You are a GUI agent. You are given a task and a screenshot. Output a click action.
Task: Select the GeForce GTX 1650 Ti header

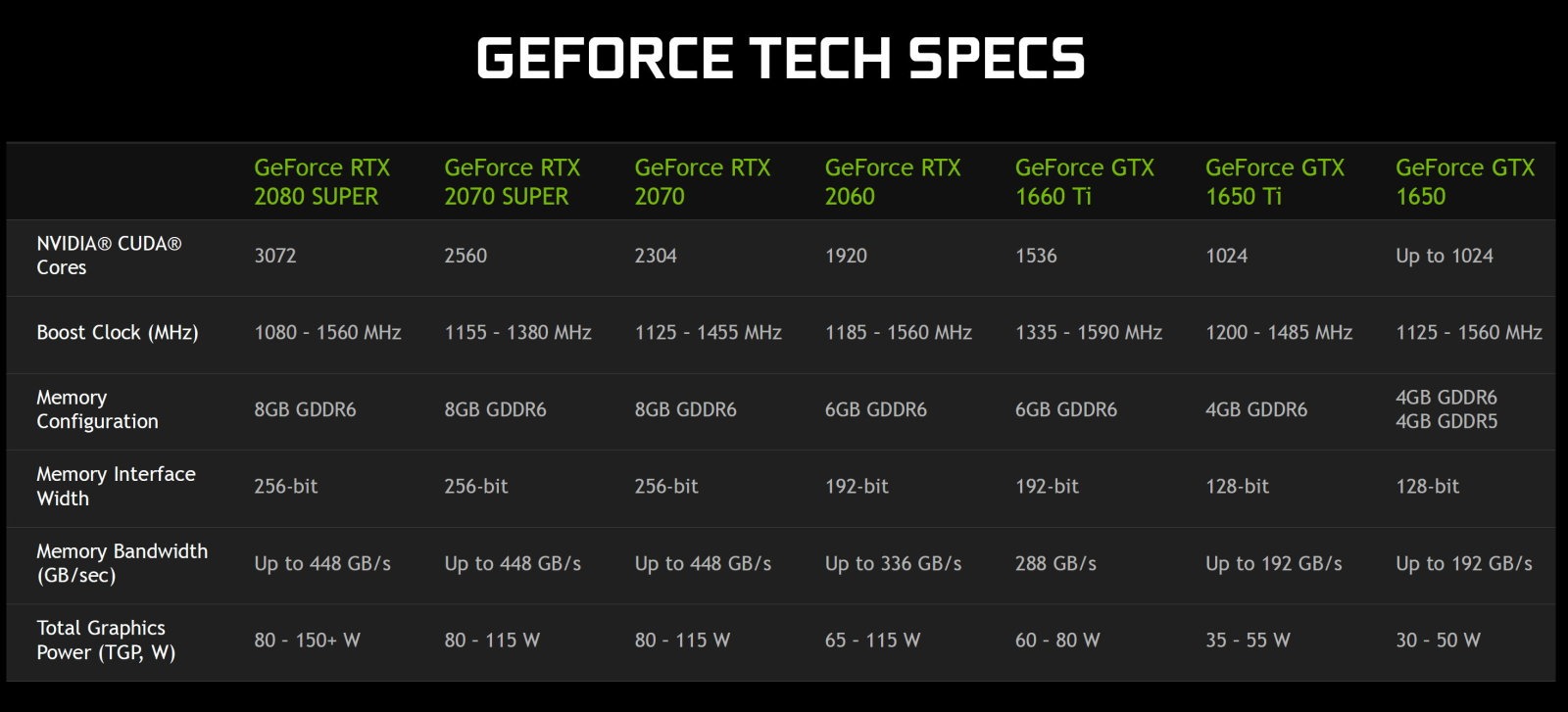1274,182
